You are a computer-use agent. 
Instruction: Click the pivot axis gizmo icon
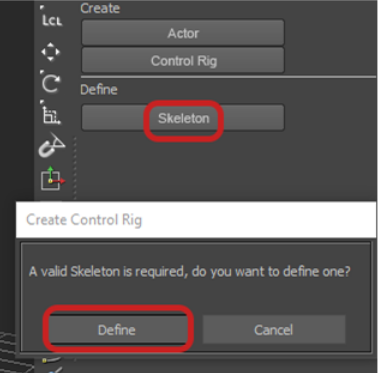[x=52, y=178]
